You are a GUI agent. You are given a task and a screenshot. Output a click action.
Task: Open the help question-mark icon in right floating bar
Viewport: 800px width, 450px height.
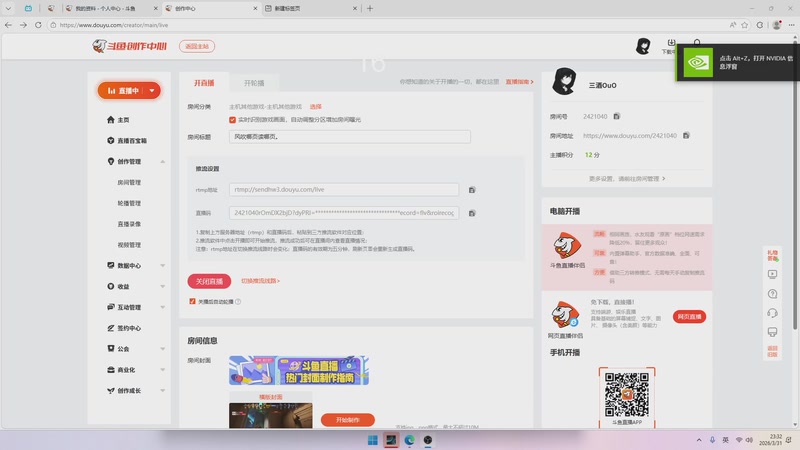772,294
